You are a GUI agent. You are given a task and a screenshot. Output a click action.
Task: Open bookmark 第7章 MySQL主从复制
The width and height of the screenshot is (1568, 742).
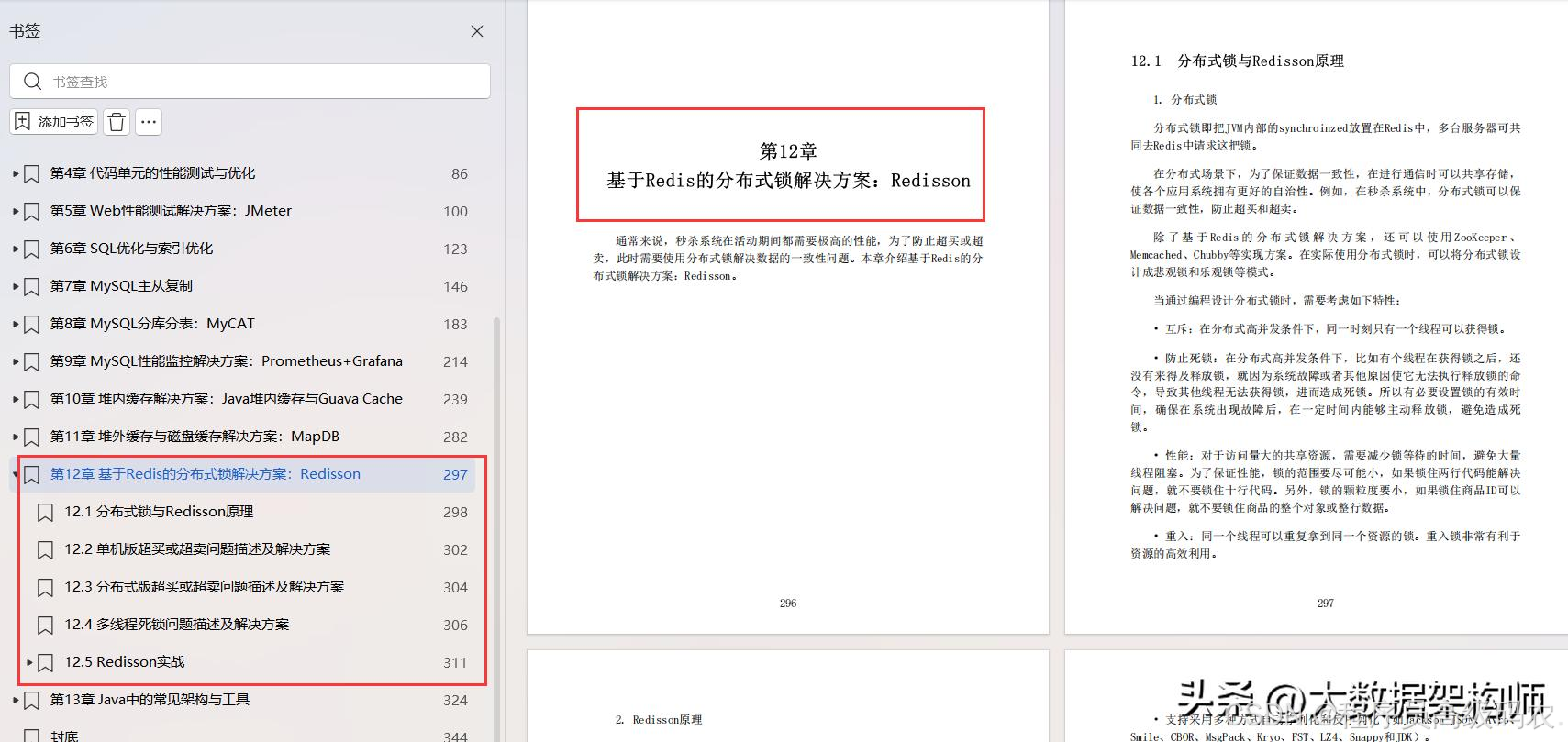[121, 286]
